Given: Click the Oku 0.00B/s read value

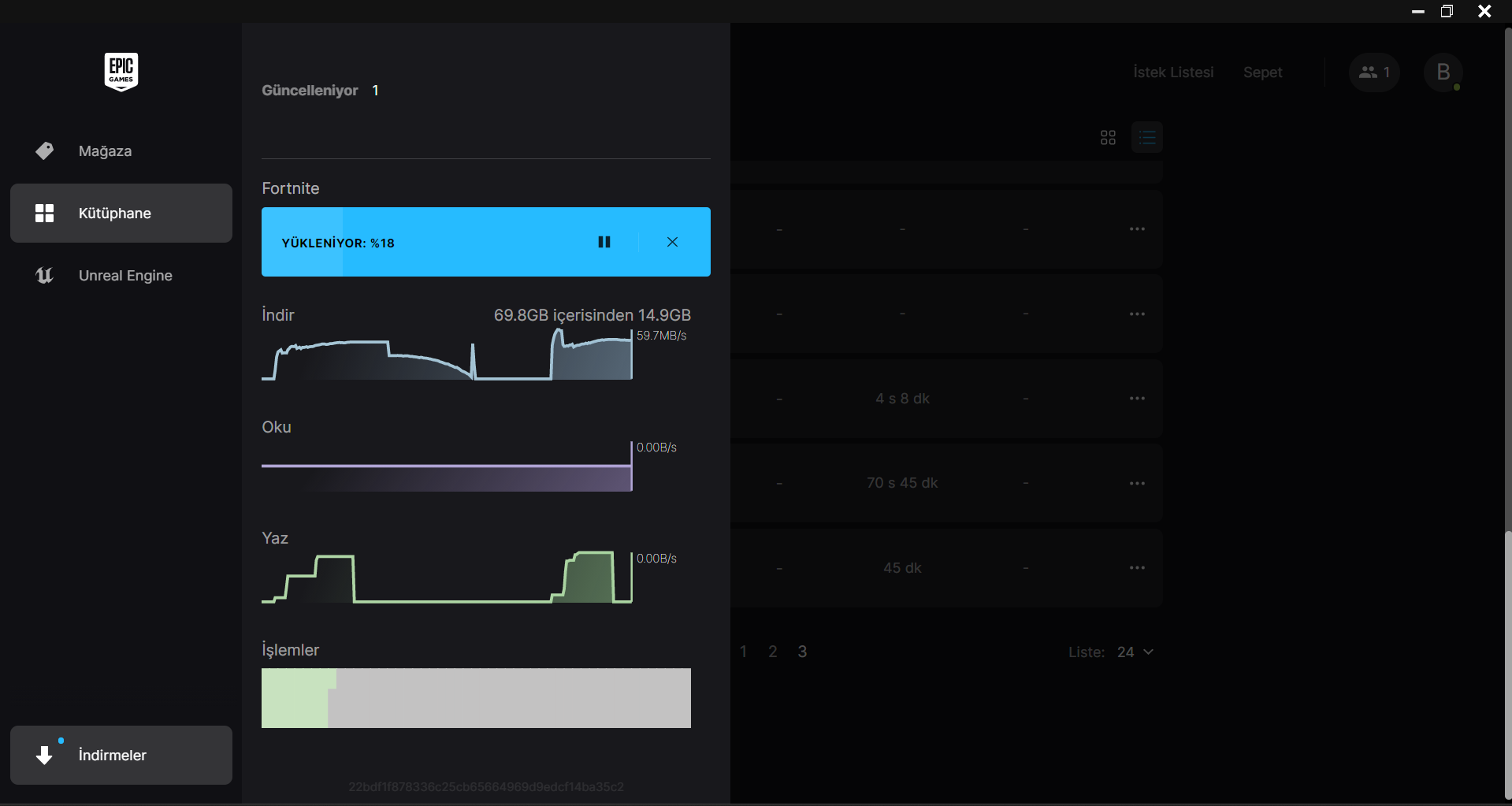Looking at the screenshot, I should click(656, 448).
